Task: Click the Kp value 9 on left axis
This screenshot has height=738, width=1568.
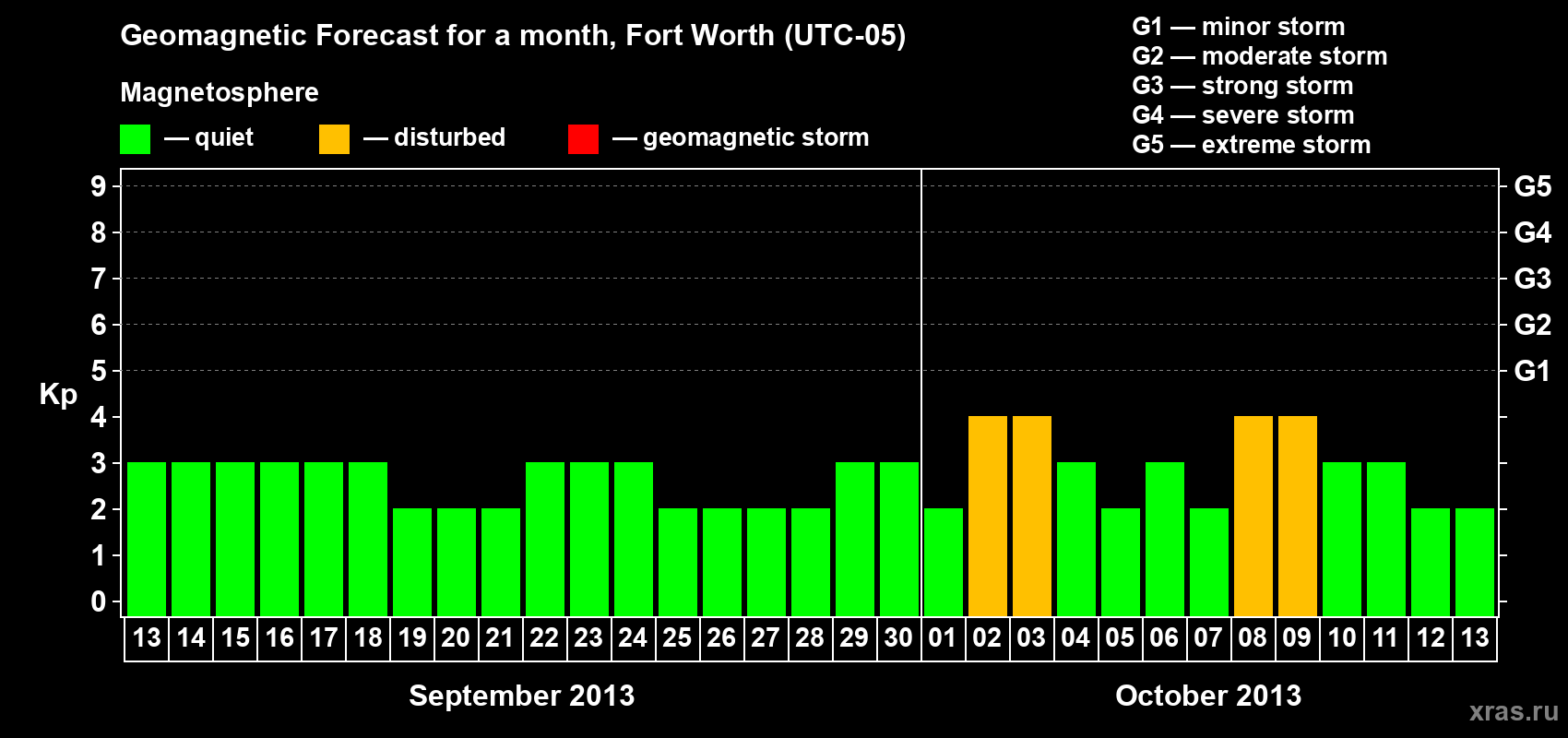Action: click(x=99, y=186)
